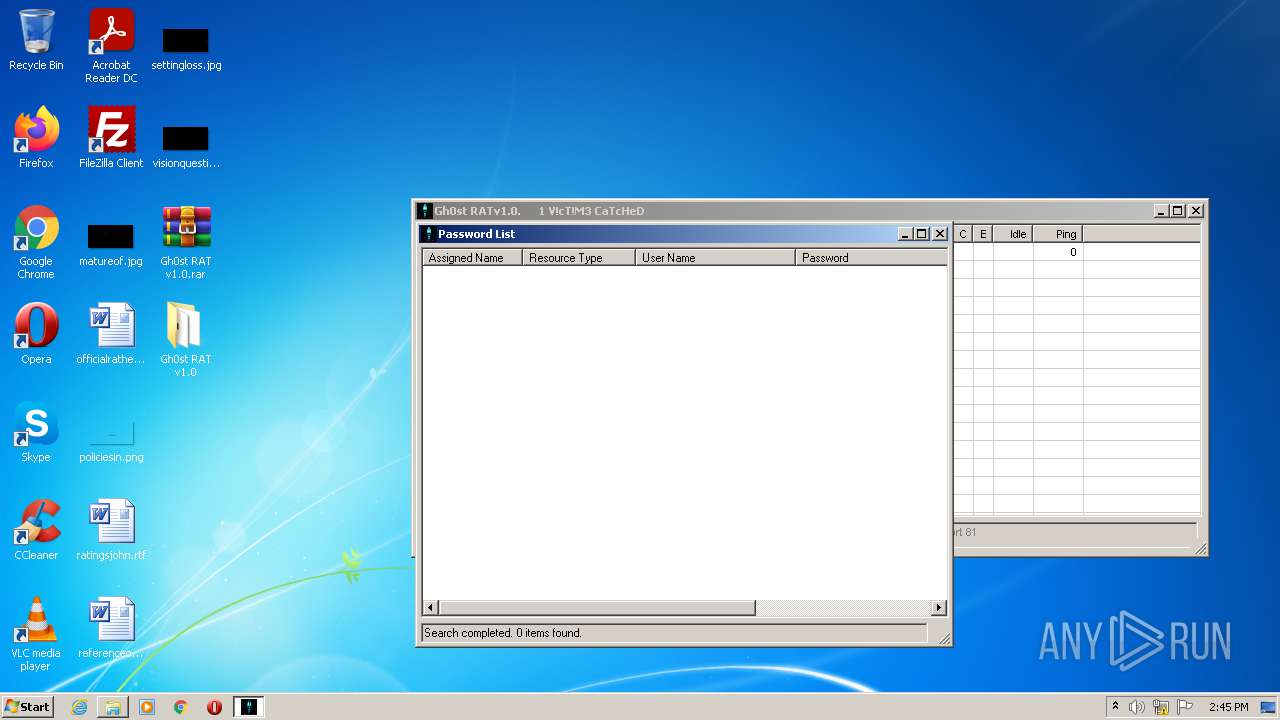The height and width of the screenshot is (720, 1280).
Task: Open the Gh0st RAT v1.0 folder
Action: coord(186,340)
